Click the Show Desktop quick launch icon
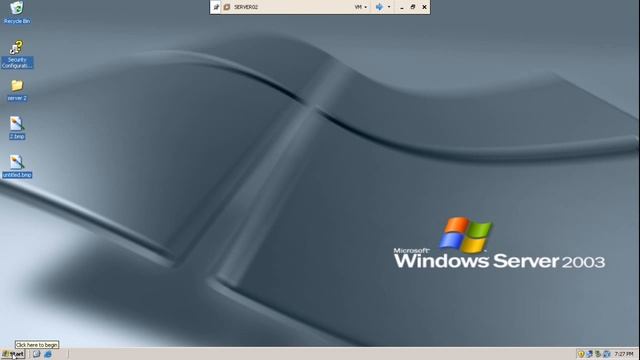The width and height of the screenshot is (640, 360). pyautogui.click(x=36, y=354)
